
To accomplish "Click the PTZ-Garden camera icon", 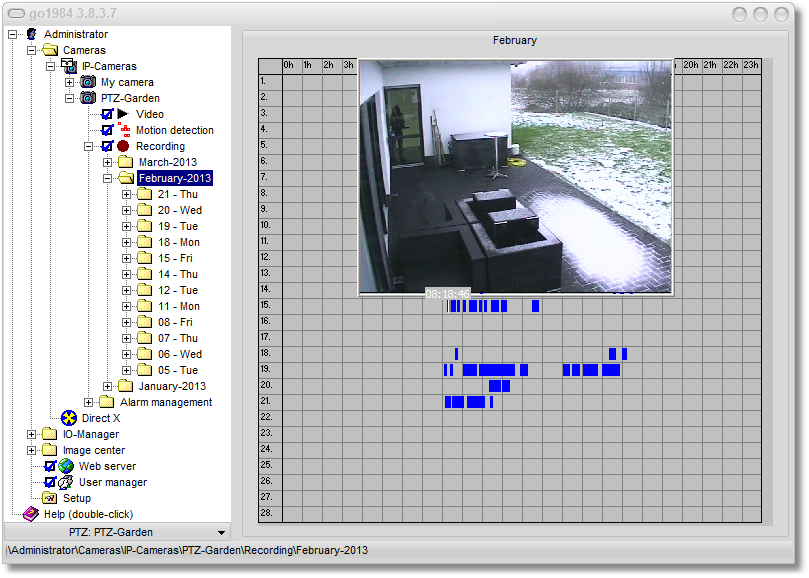I will tap(88, 98).
